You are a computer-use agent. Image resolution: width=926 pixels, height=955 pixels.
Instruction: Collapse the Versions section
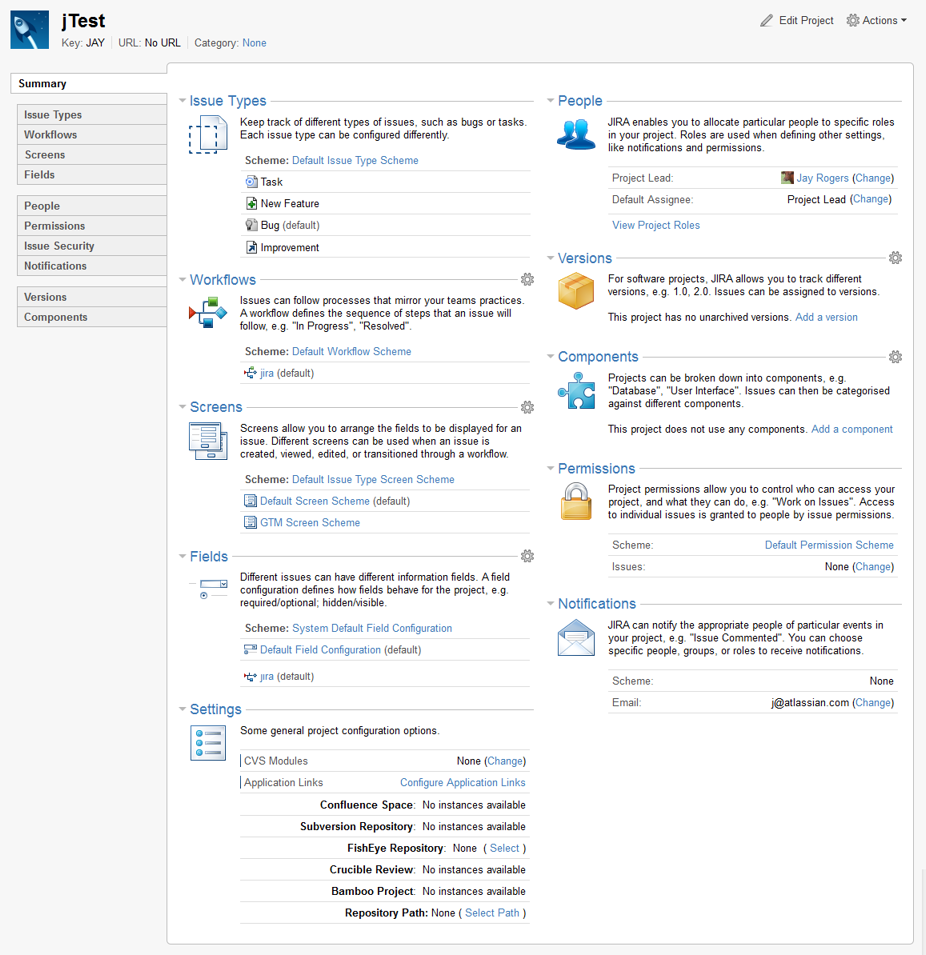[x=551, y=258]
